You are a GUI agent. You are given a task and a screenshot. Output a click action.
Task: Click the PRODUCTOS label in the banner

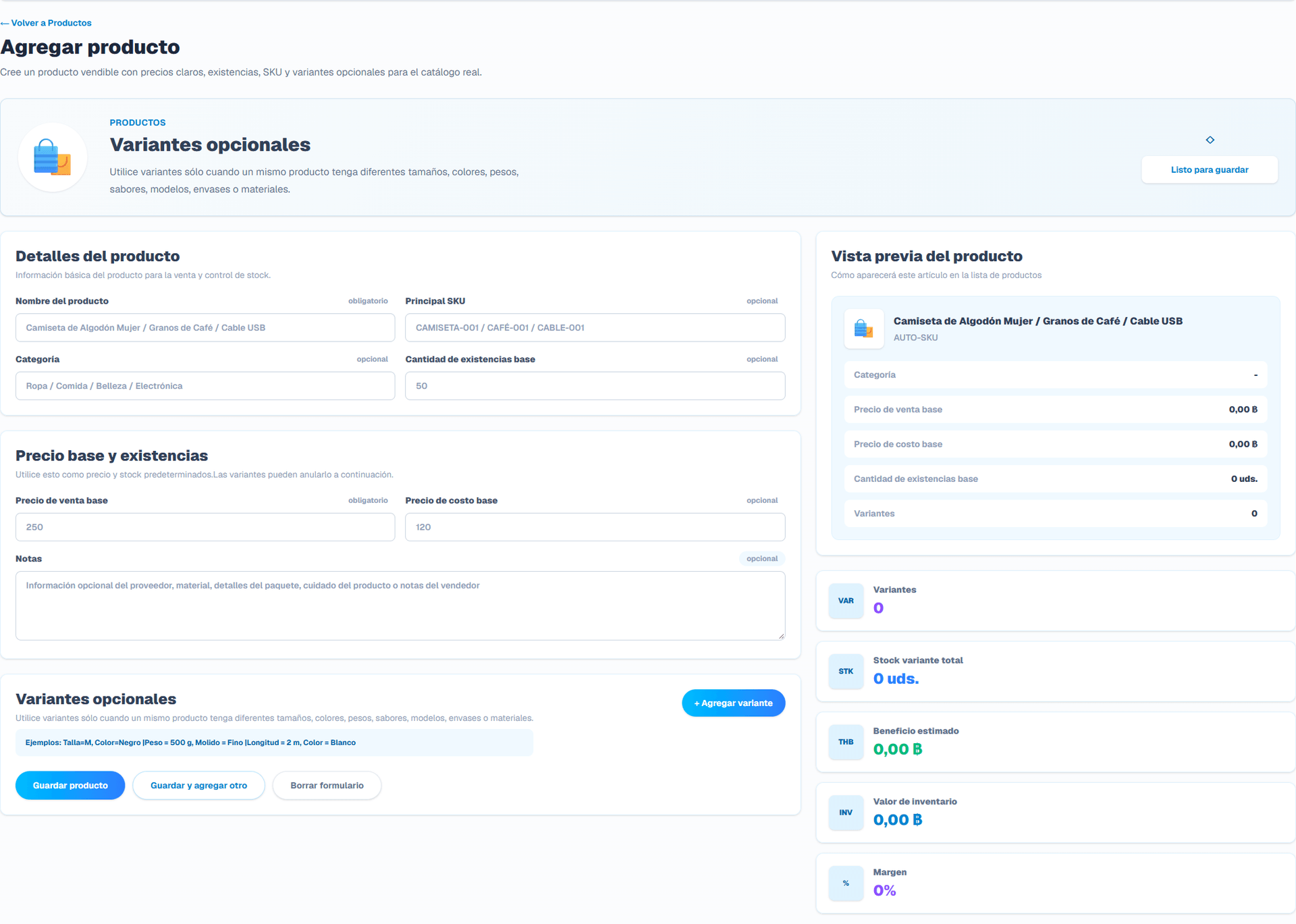click(x=138, y=123)
